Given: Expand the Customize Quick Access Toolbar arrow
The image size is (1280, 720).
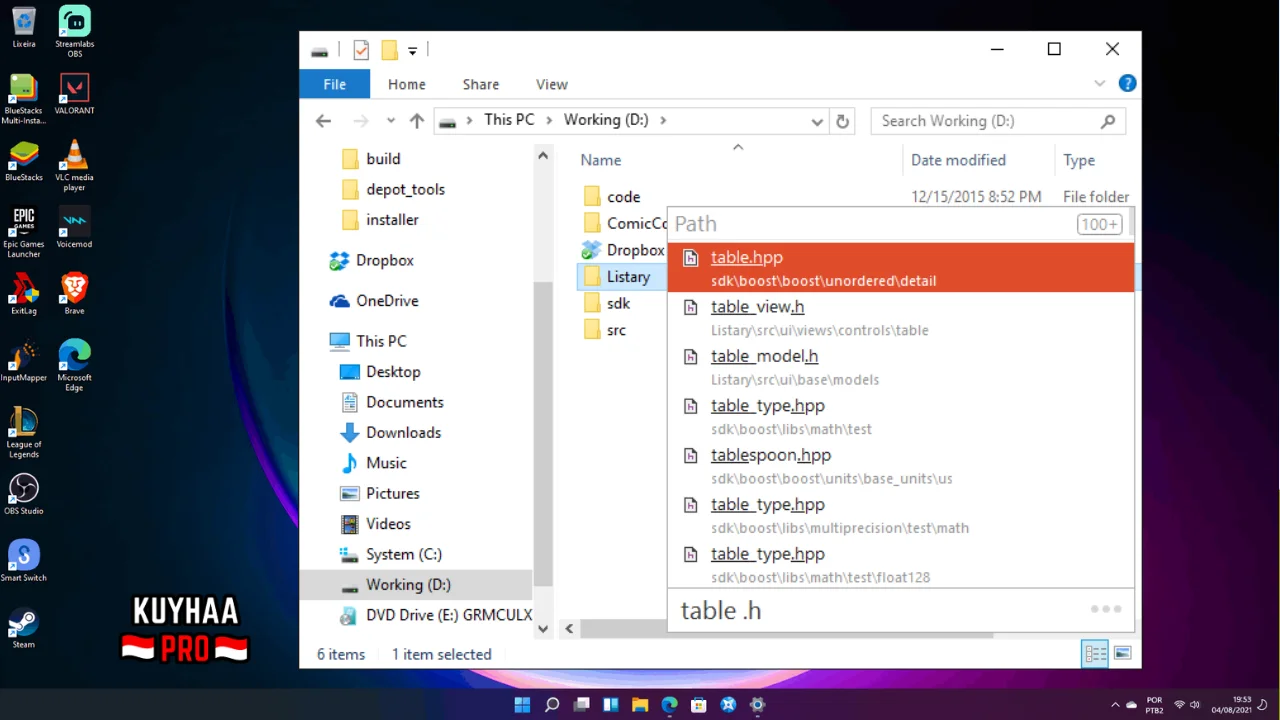Looking at the screenshot, I should pos(412,51).
